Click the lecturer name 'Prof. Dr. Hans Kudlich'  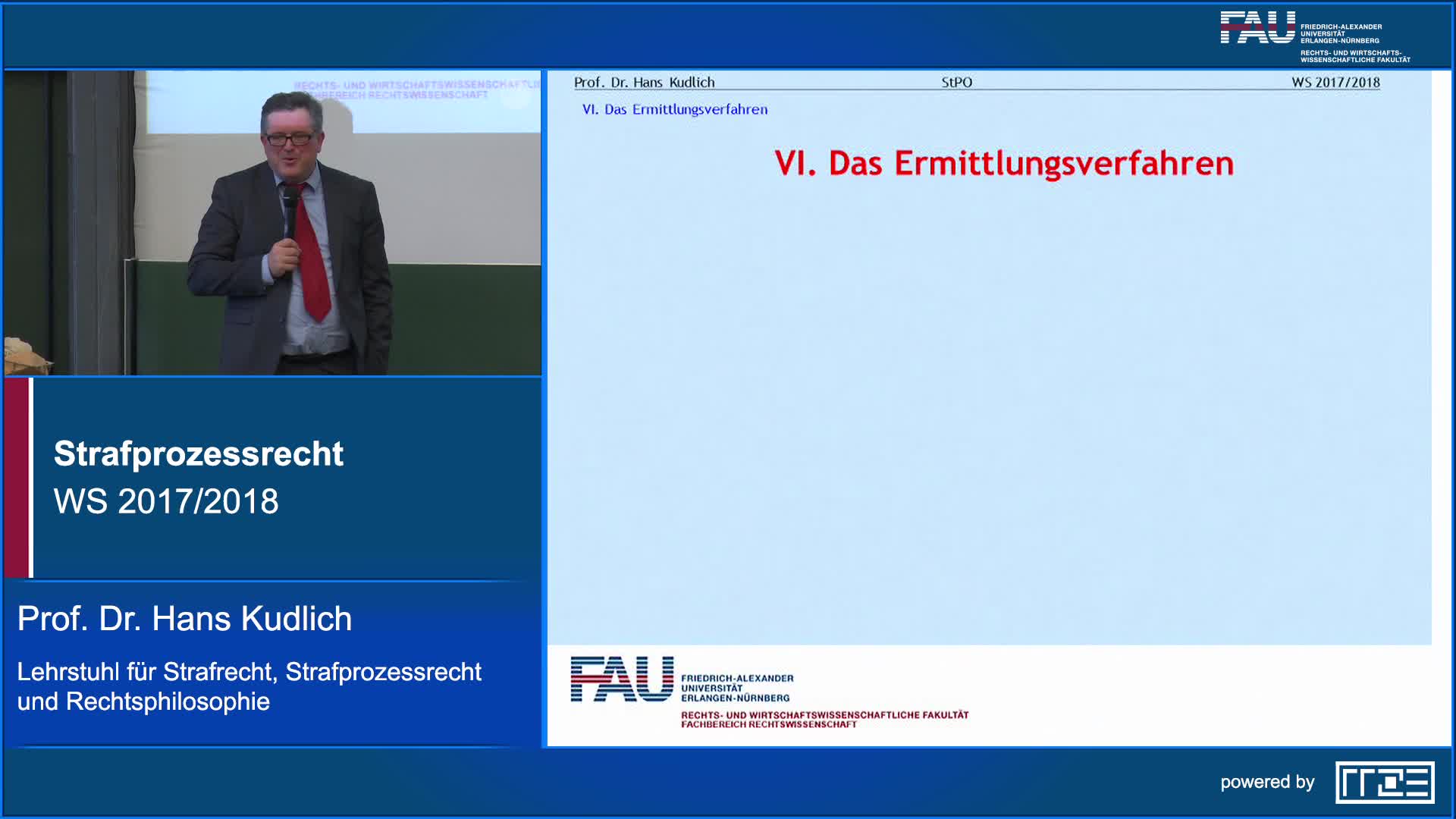point(184,620)
